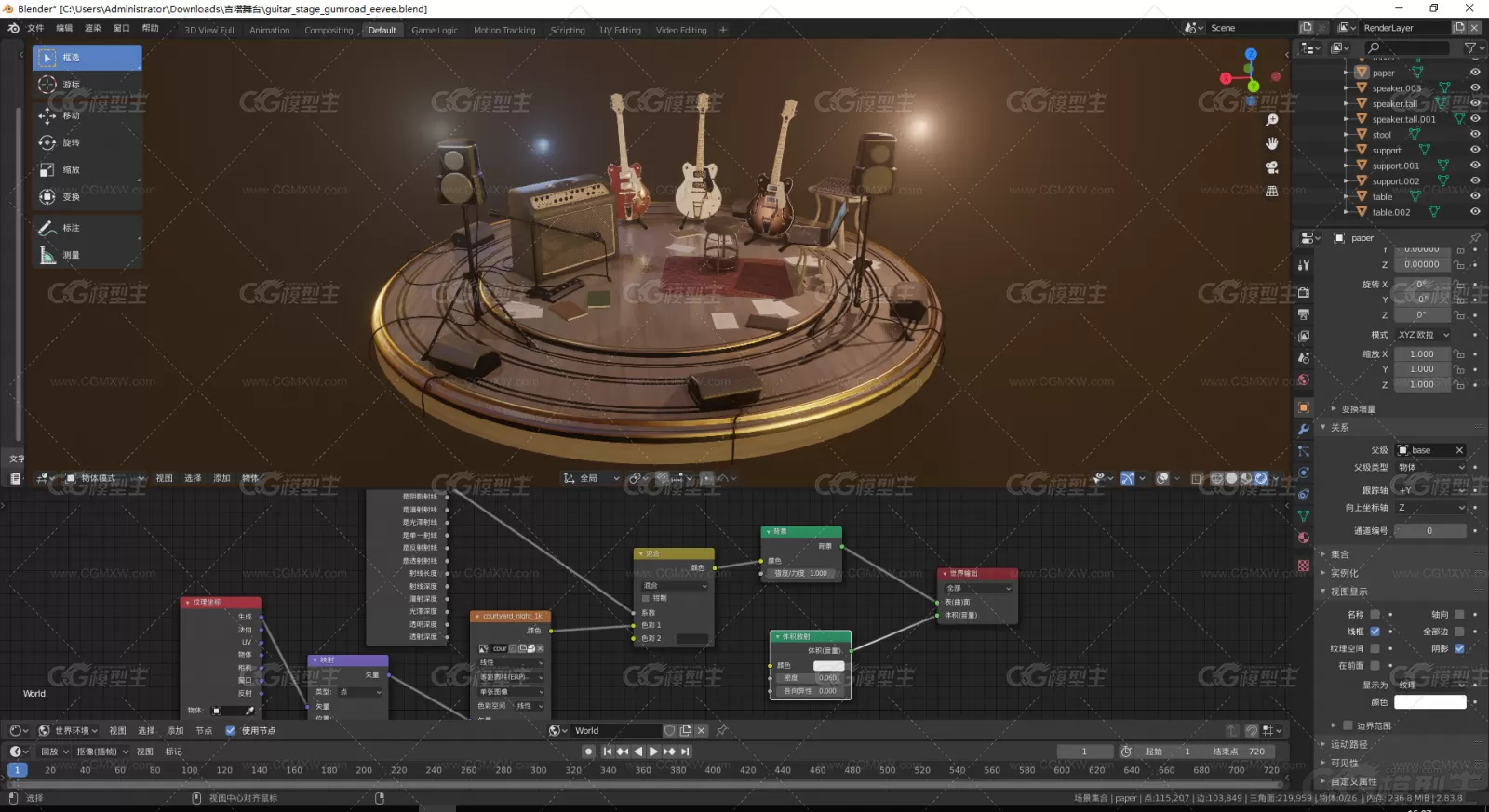Toggle the 使用节点 (Use Nodes) checkbox
Screen dimensions: 1489x812
pyautogui.click(x=230, y=730)
